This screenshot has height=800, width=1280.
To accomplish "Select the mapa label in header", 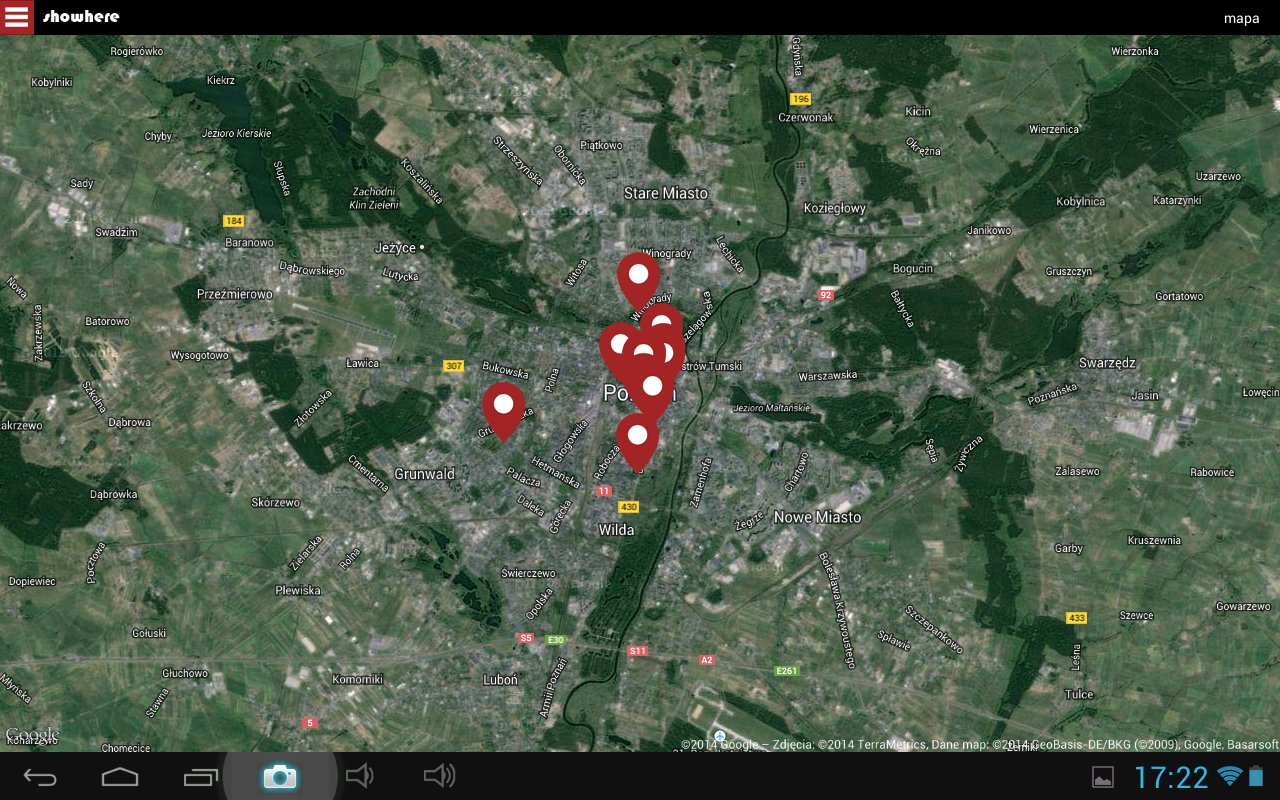I will coord(1241,18).
